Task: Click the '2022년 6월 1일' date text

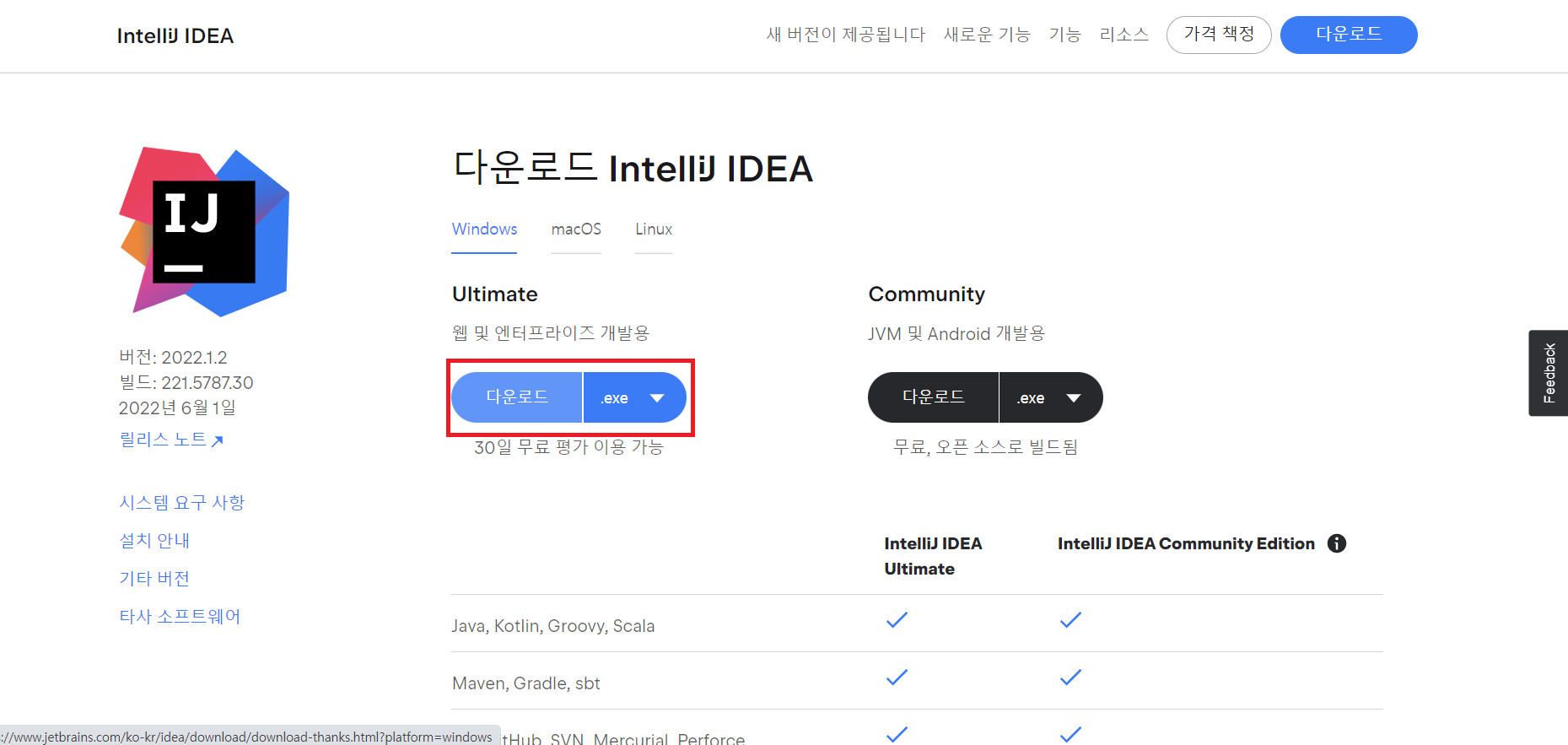Action: [177, 408]
